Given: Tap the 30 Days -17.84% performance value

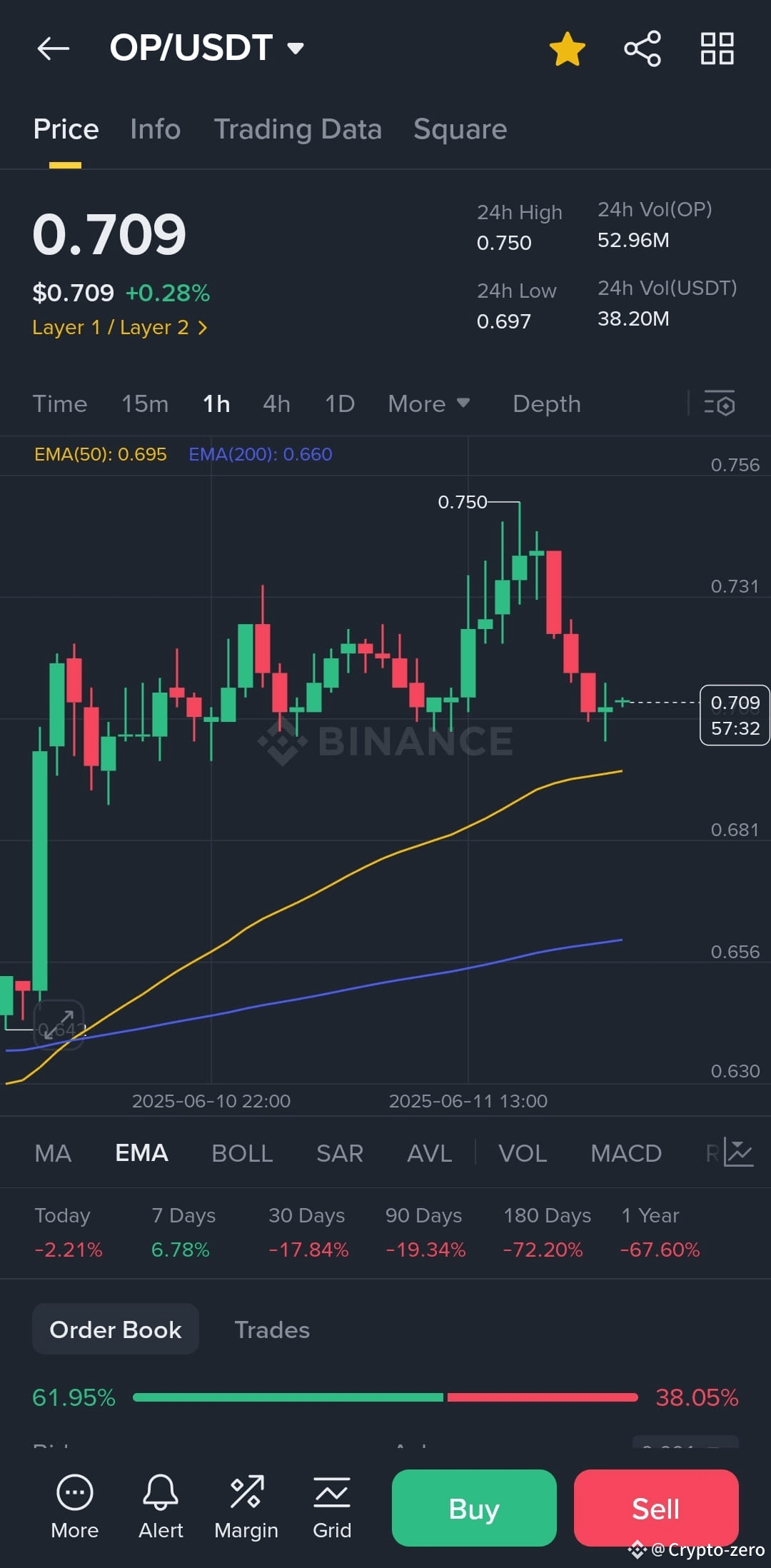Looking at the screenshot, I should (x=308, y=1250).
